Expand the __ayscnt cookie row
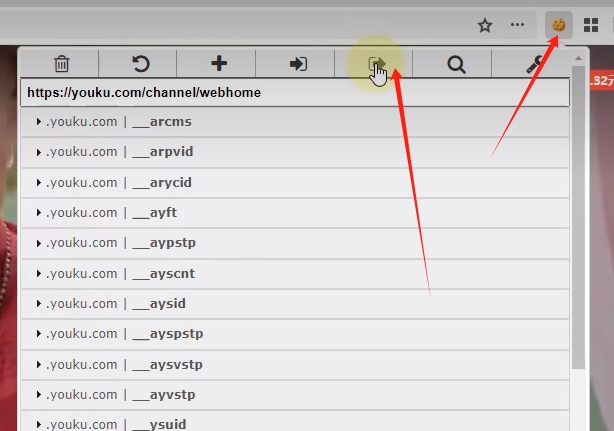Screen dimensions: 614x431 [295, 274]
